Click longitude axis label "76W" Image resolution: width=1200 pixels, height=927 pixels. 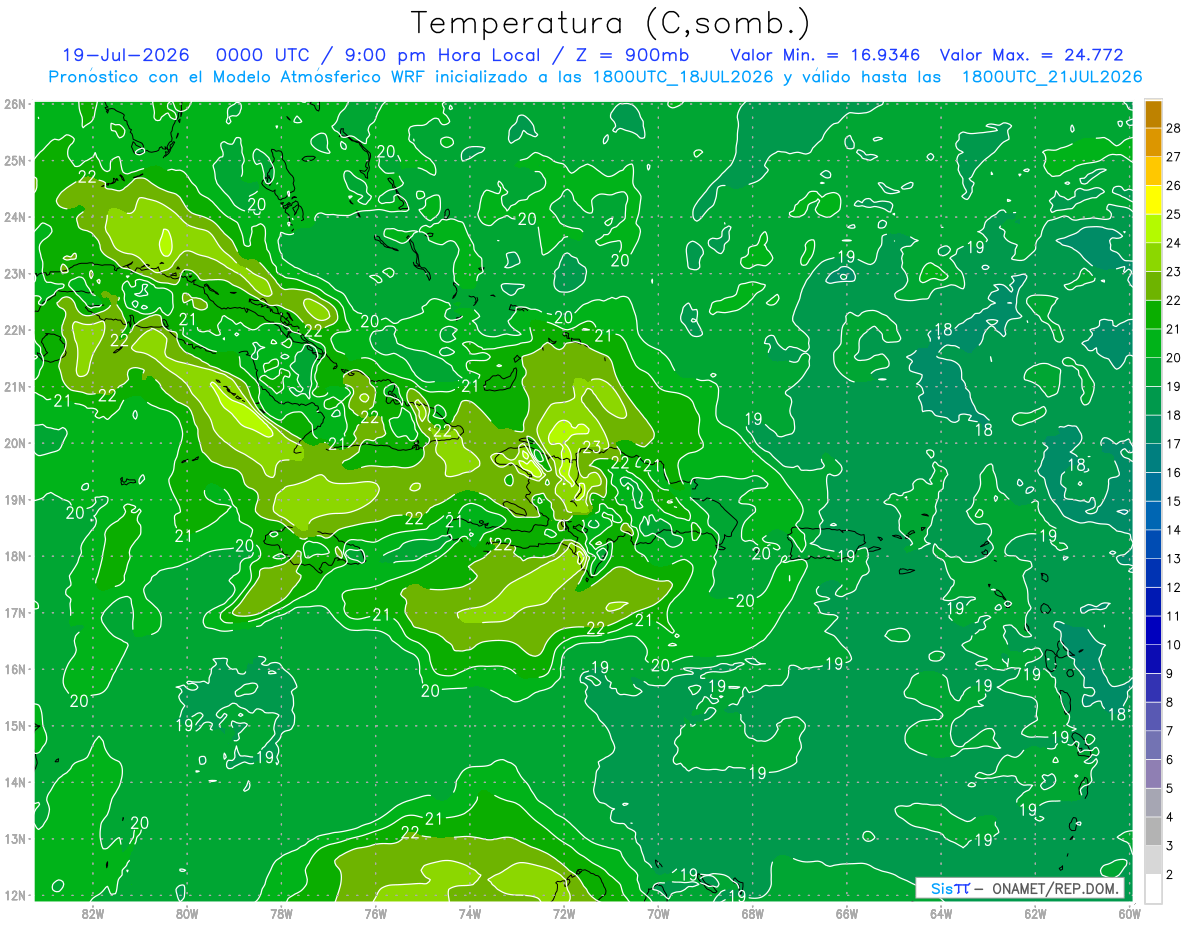(x=375, y=913)
